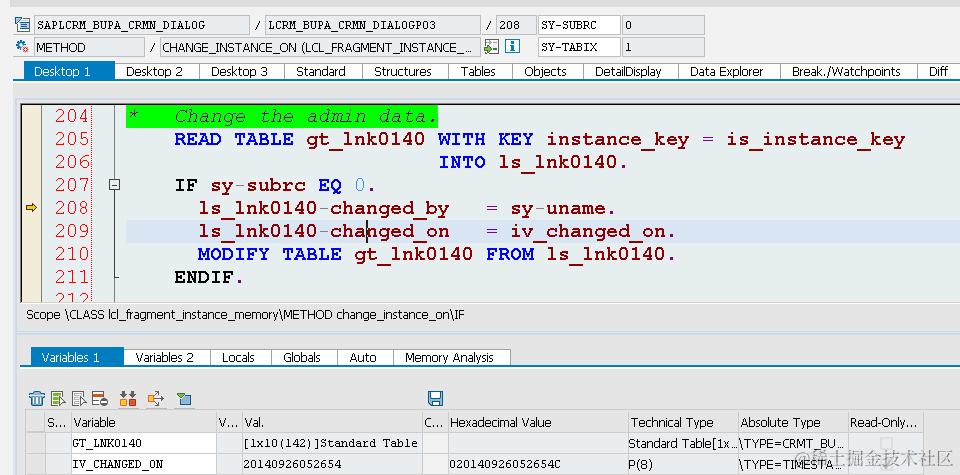
Task: Click the MODIFY TABLE statement on line 210
Action: click(436, 254)
